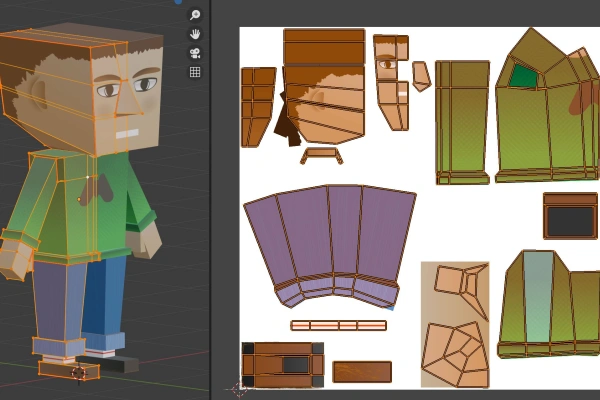Select the brown hair top UV island

click(x=324, y=46)
